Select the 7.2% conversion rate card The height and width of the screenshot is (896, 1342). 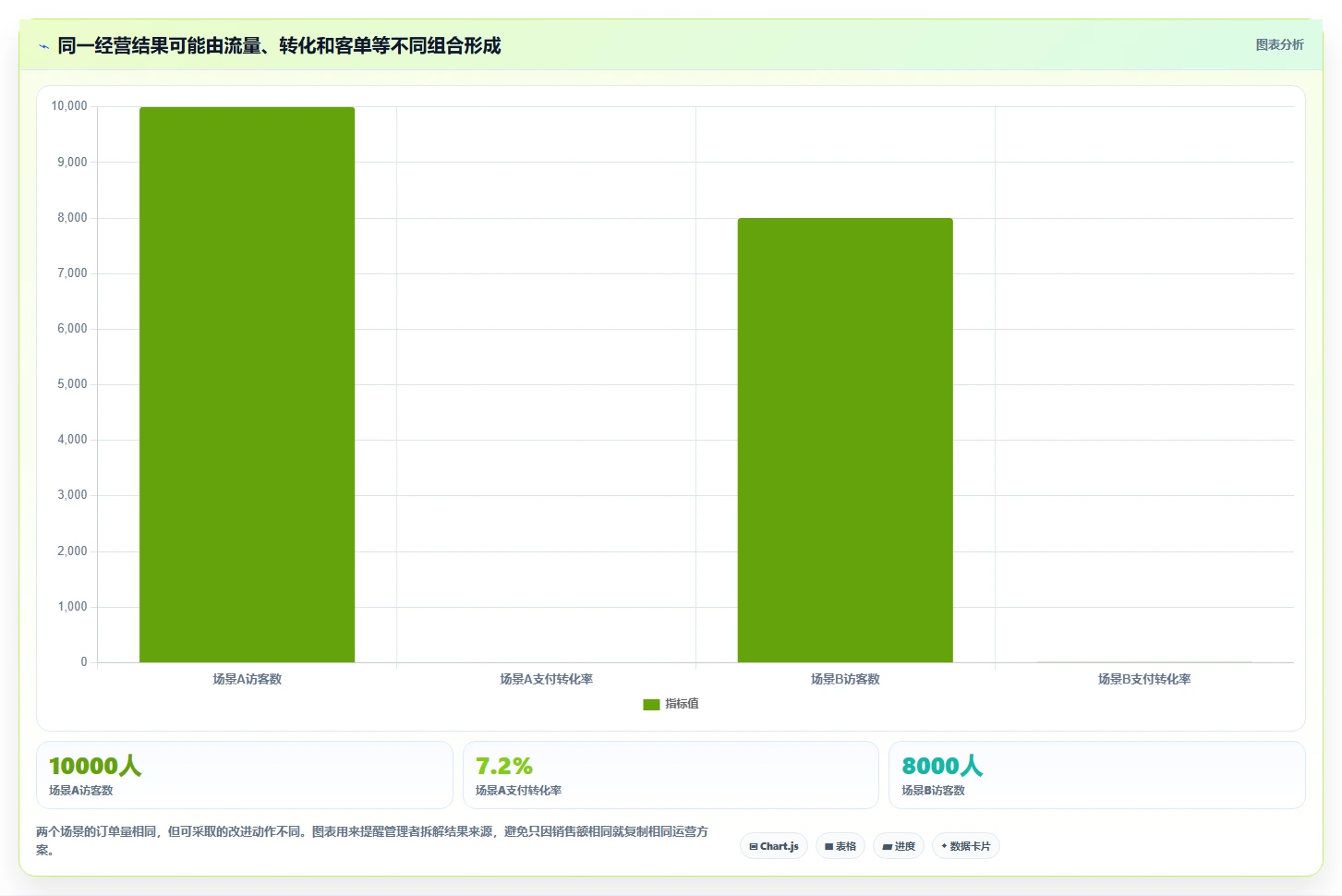671,775
